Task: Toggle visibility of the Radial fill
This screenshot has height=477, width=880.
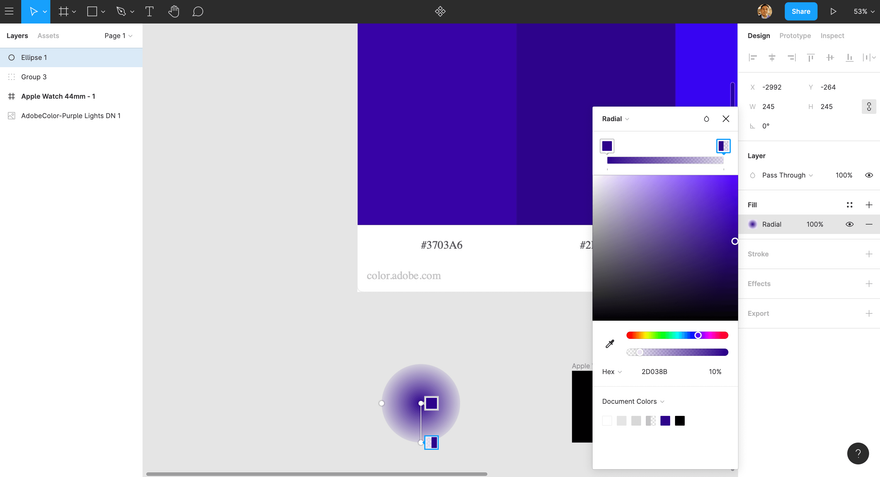Action: [x=849, y=224]
